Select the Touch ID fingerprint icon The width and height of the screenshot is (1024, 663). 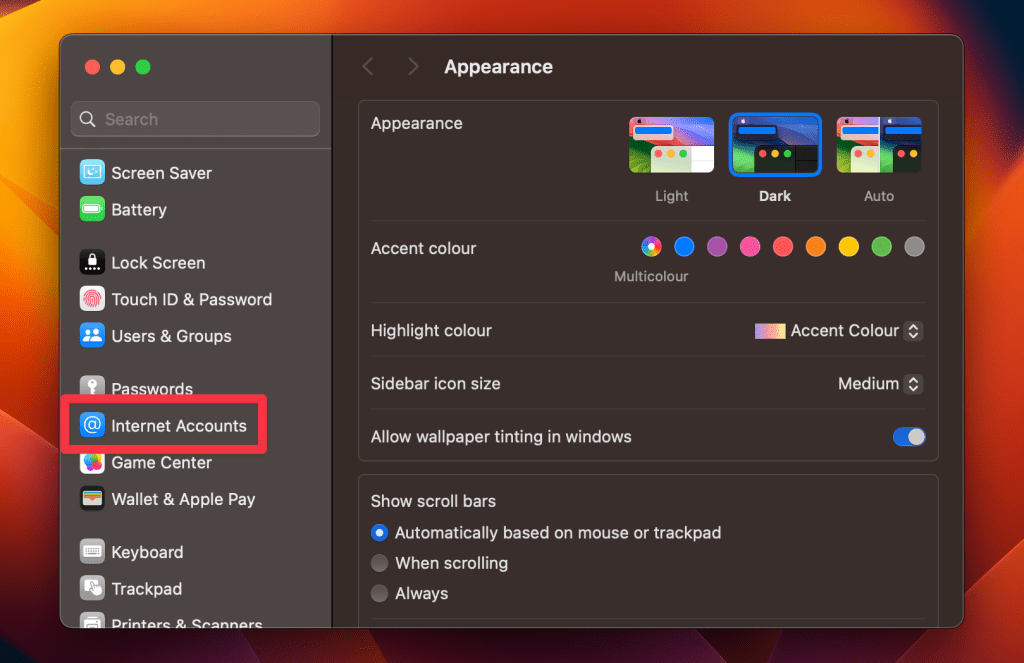92,299
